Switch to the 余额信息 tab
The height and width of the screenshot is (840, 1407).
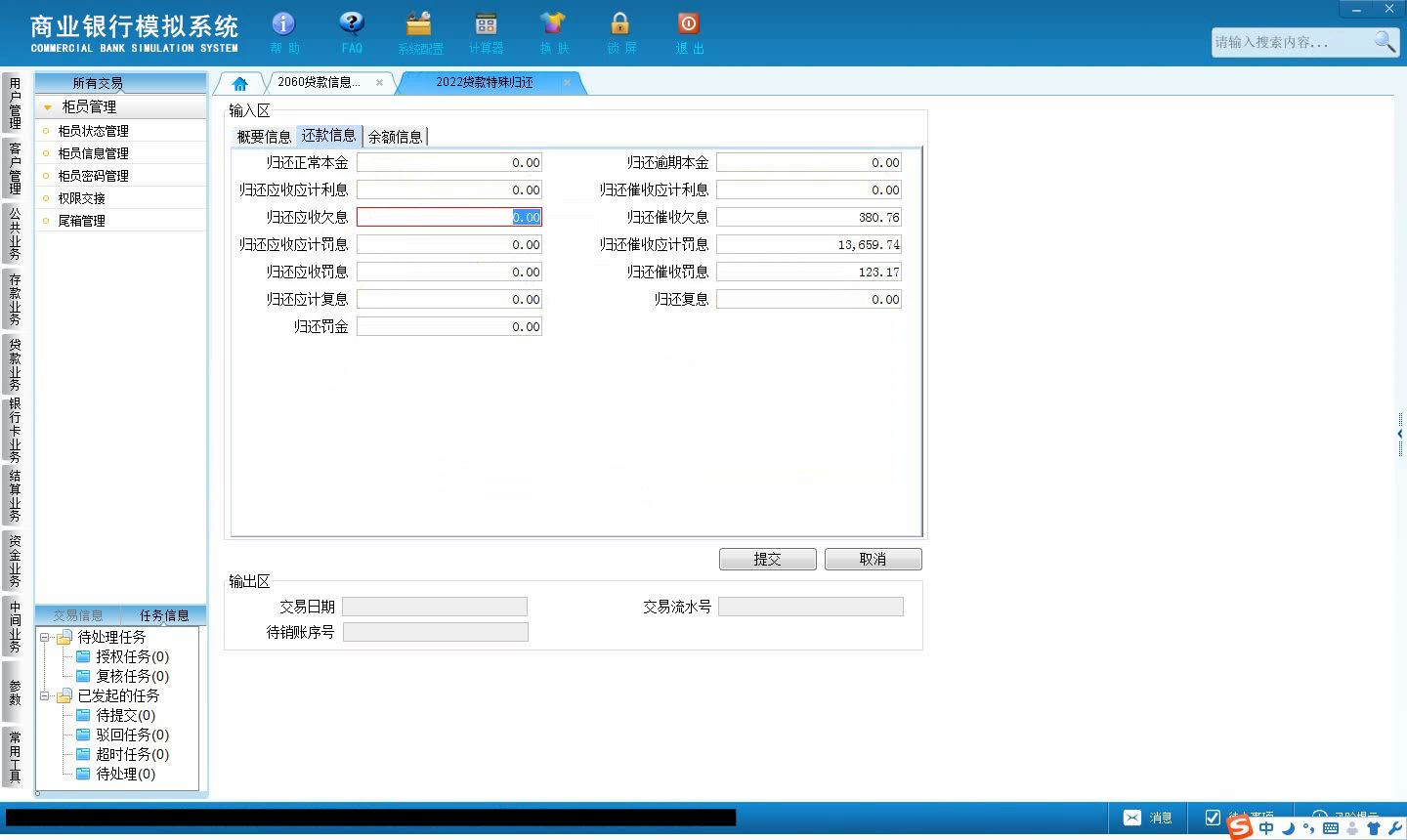(395, 137)
